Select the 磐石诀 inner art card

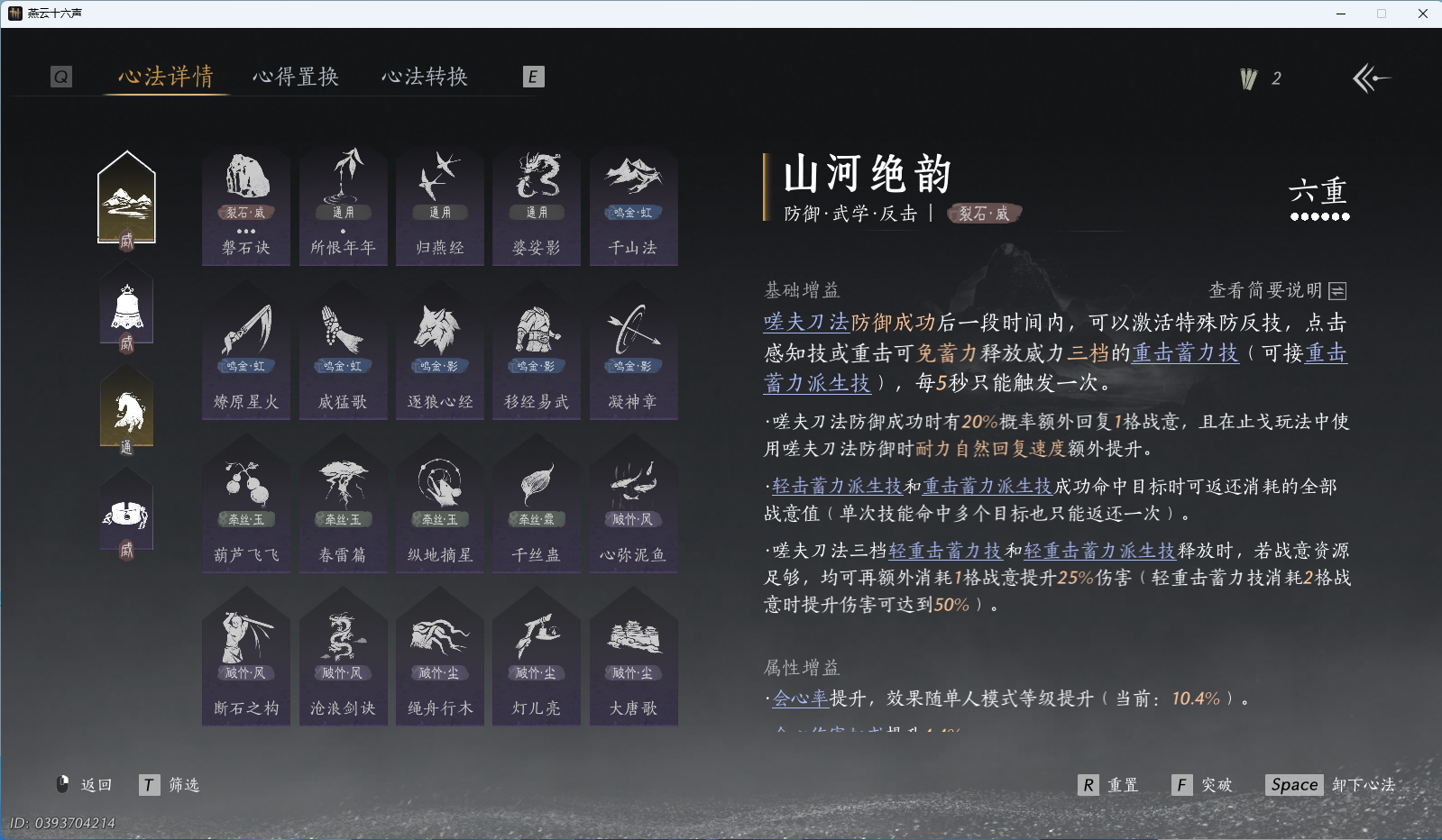click(x=246, y=207)
